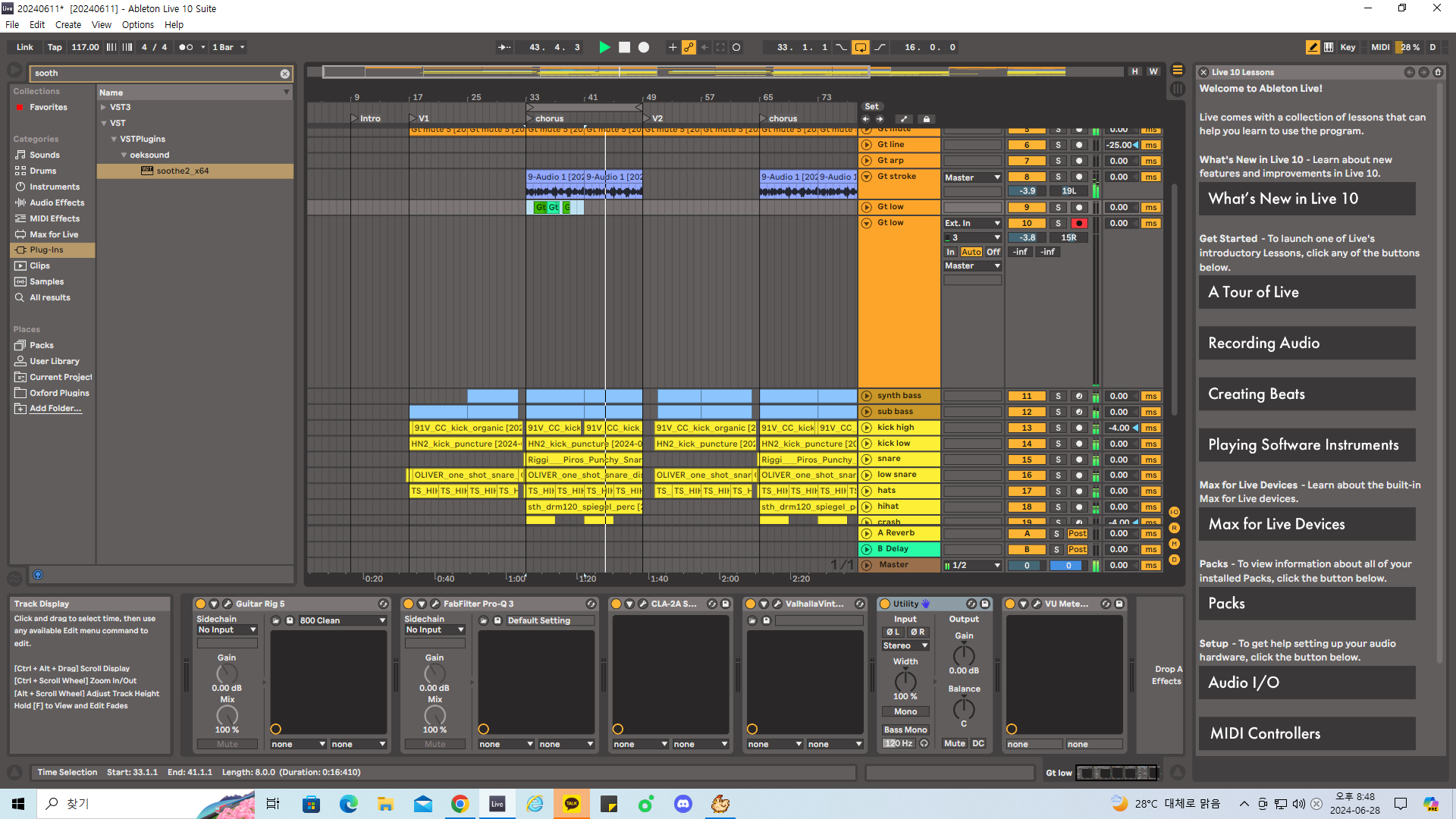This screenshot has height=819, width=1456.
Task: Toggle the Automation Arm button
Action: pos(689,47)
